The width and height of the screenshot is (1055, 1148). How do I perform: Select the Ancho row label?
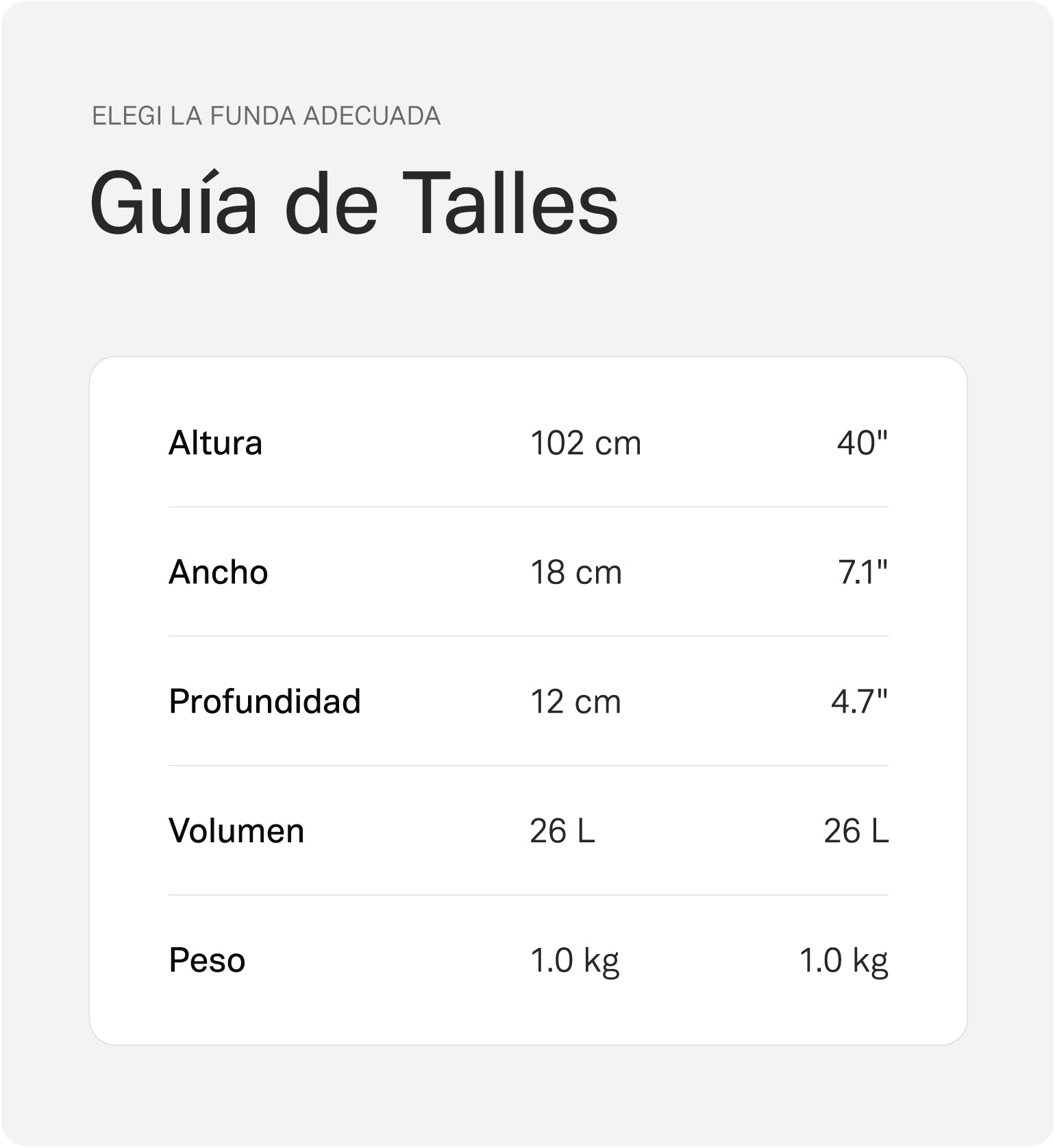[219, 572]
